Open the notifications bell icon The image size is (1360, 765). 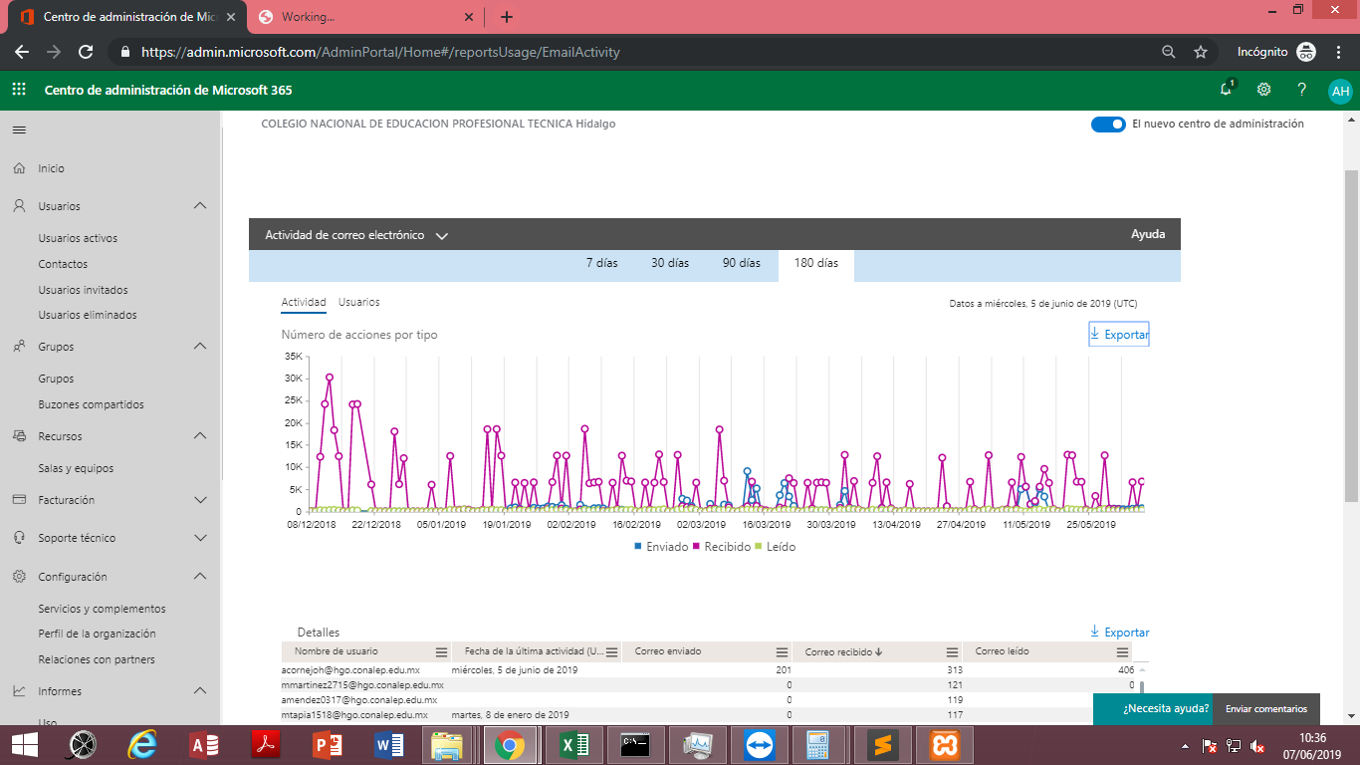[1226, 89]
